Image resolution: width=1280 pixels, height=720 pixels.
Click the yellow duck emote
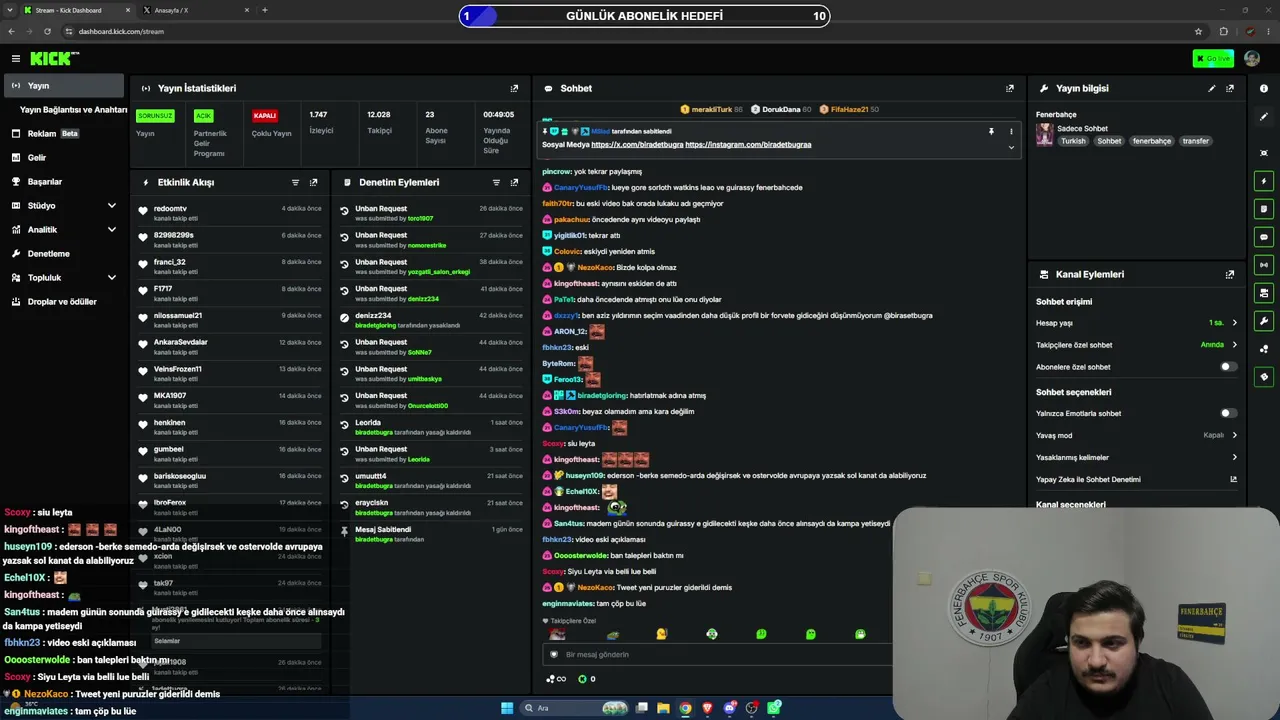coord(661,634)
